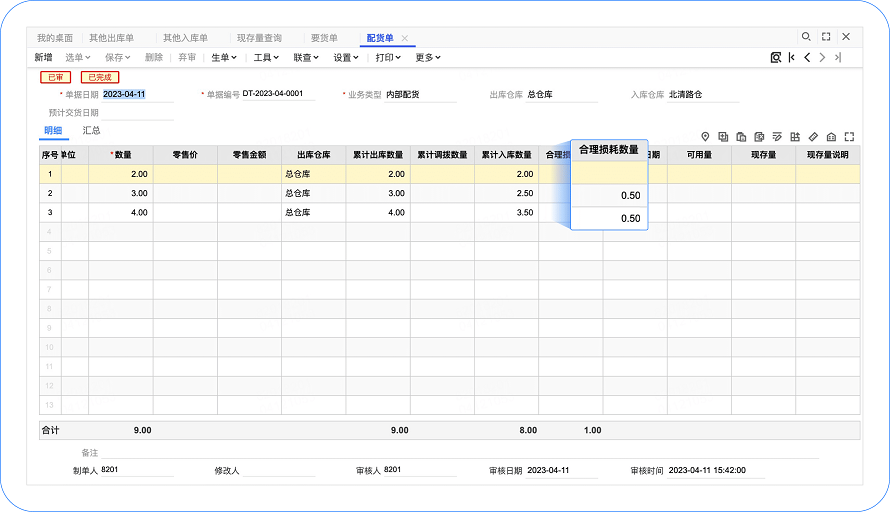Open the document lookup icon beside navigation arrows
890x512 pixels.
coord(776,58)
